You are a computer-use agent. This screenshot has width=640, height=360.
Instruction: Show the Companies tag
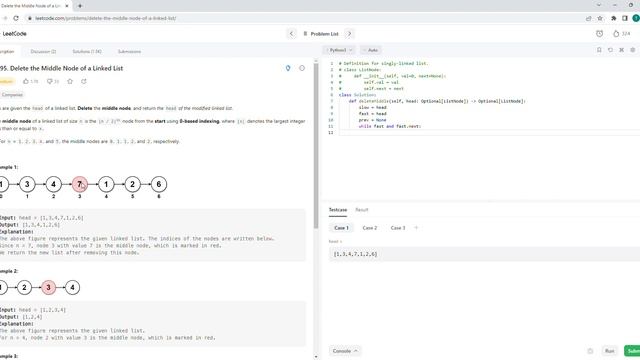click(x=12, y=95)
